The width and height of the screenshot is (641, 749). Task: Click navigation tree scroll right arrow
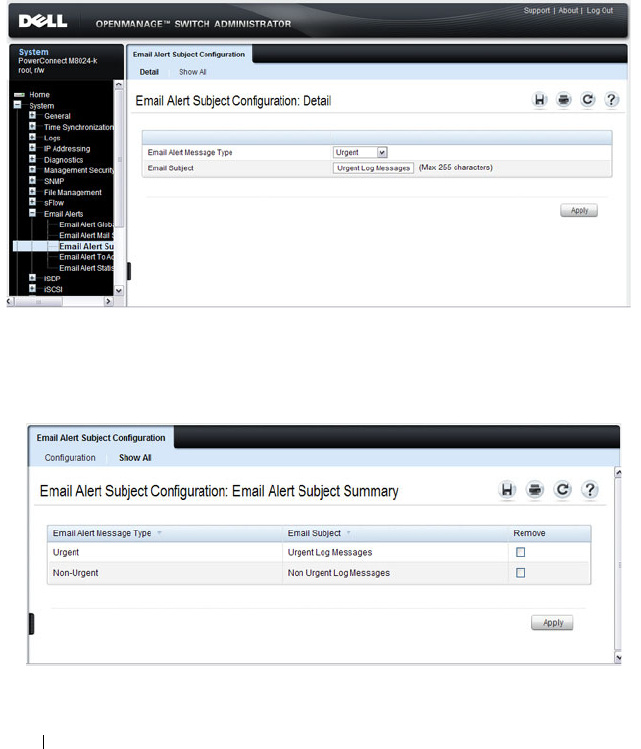coord(108,301)
